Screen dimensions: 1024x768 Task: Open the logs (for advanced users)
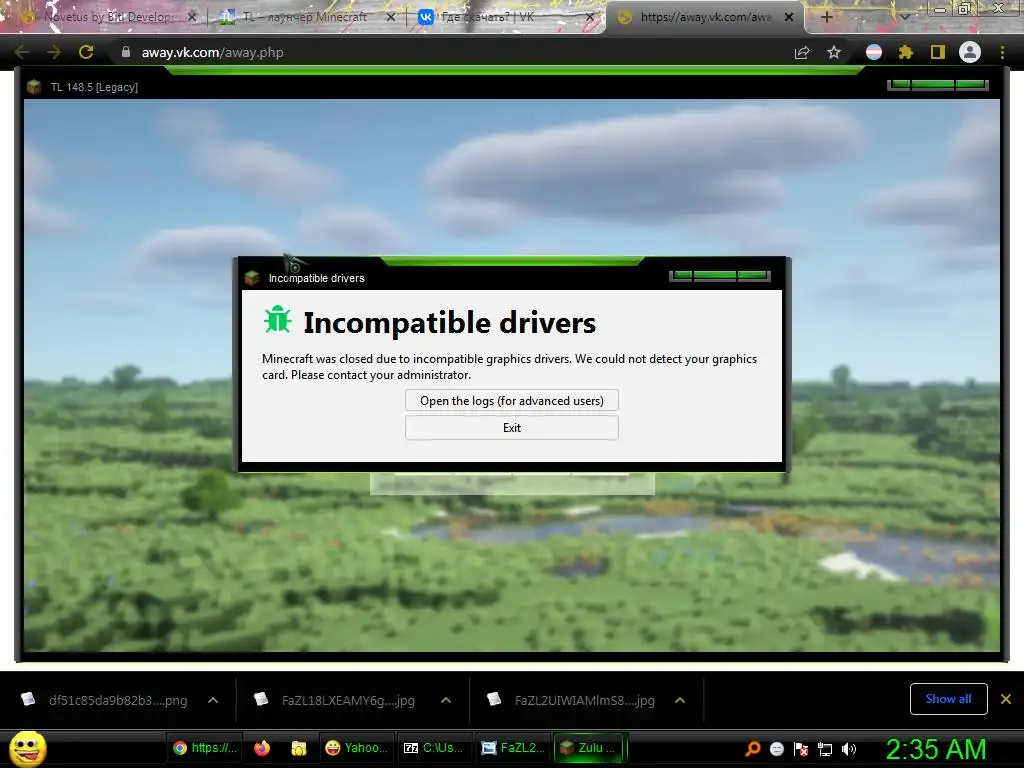(511, 400)
